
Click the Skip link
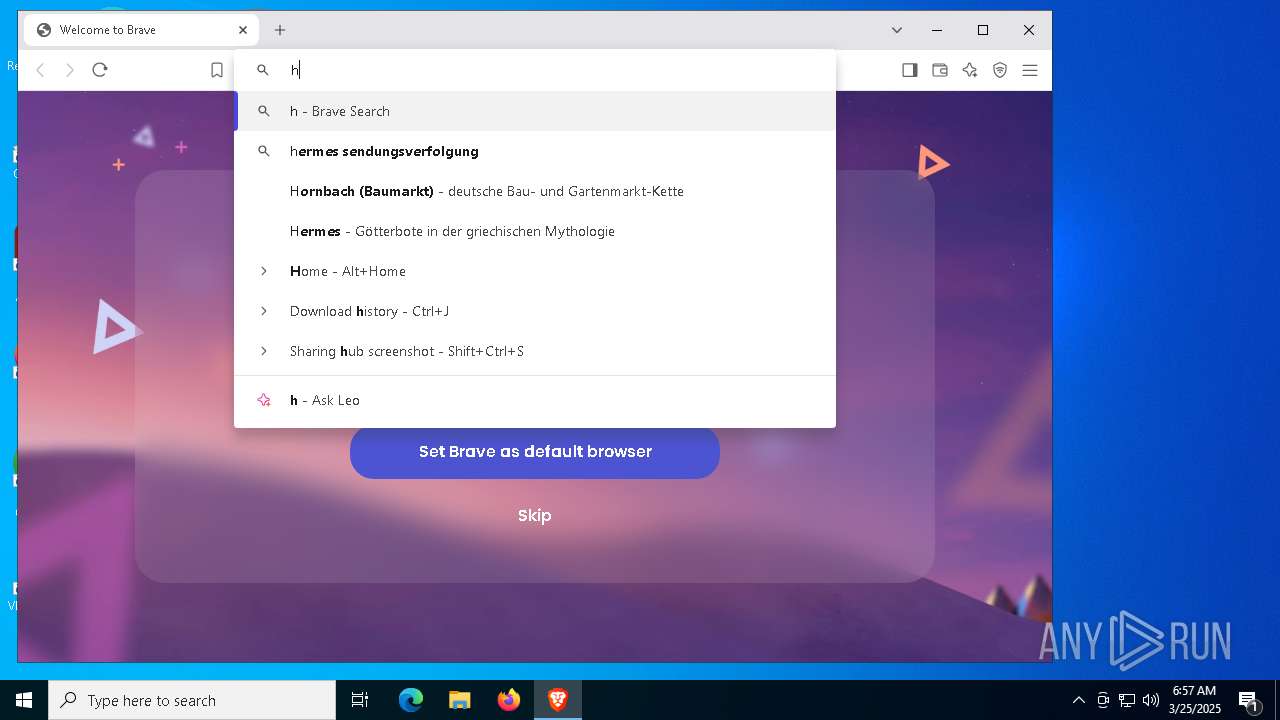(x=535, y=516)
